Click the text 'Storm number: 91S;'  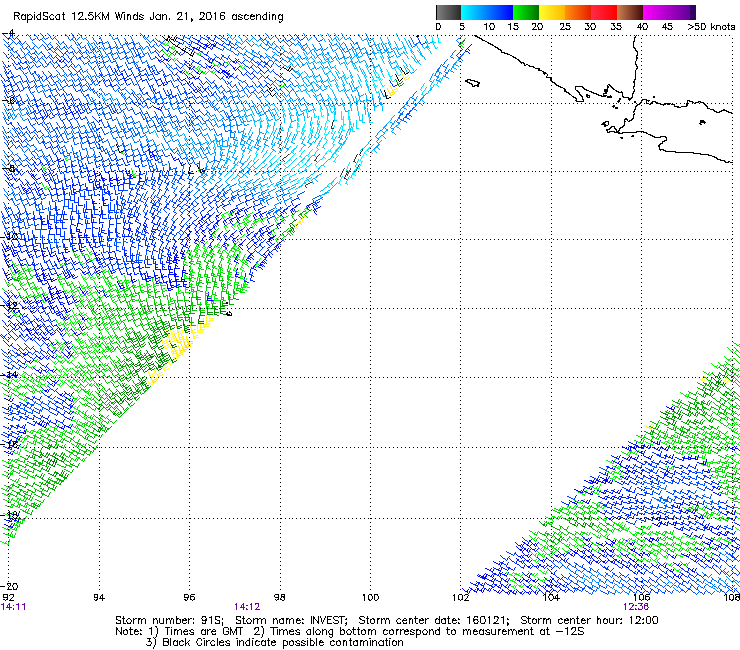(169, 620)
